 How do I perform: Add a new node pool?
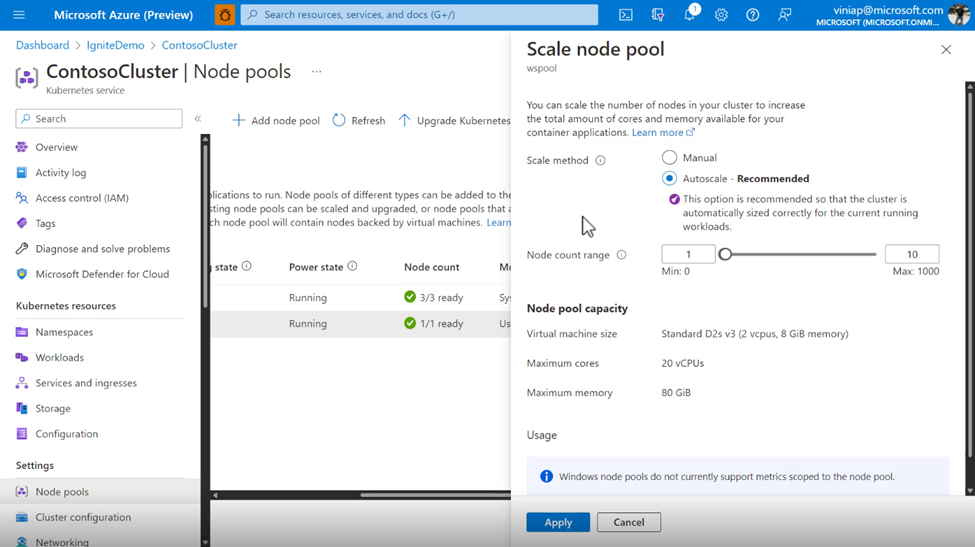276,121
